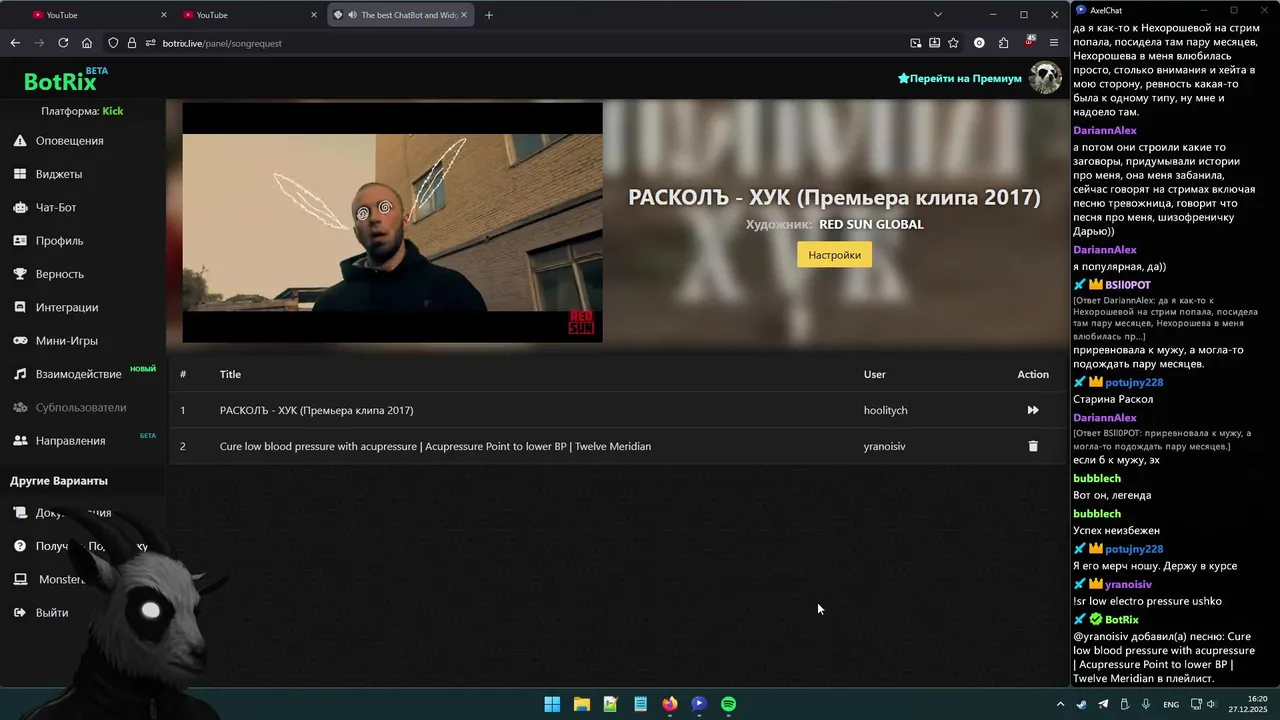Close the second YouTube tab
Viewport: 1280px width, 720px height.
pos(314,15)
